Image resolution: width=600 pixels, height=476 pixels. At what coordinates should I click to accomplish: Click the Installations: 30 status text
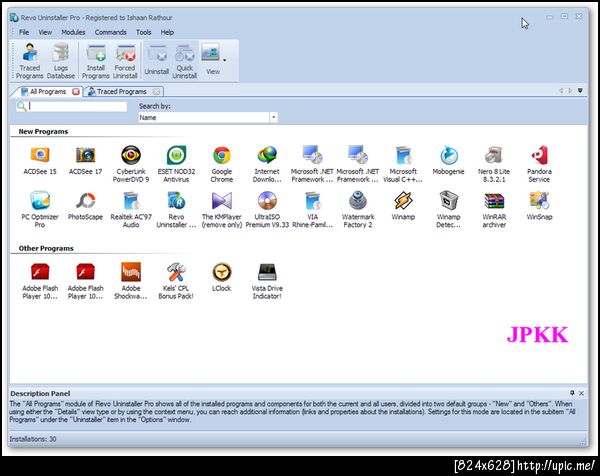pyautogui.click(x=33, y=439)
